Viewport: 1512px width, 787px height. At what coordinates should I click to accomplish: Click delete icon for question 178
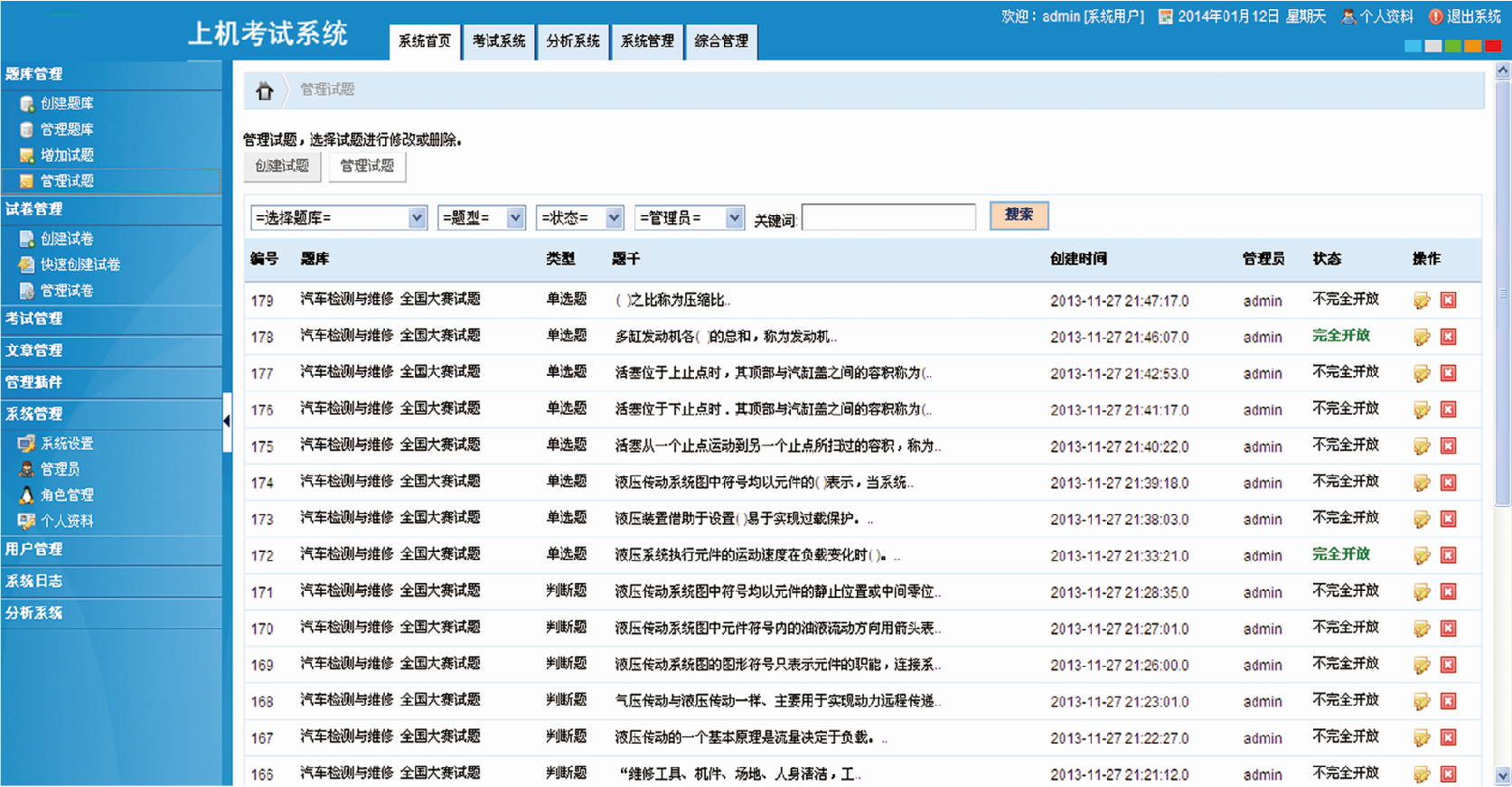[1448, 337]
